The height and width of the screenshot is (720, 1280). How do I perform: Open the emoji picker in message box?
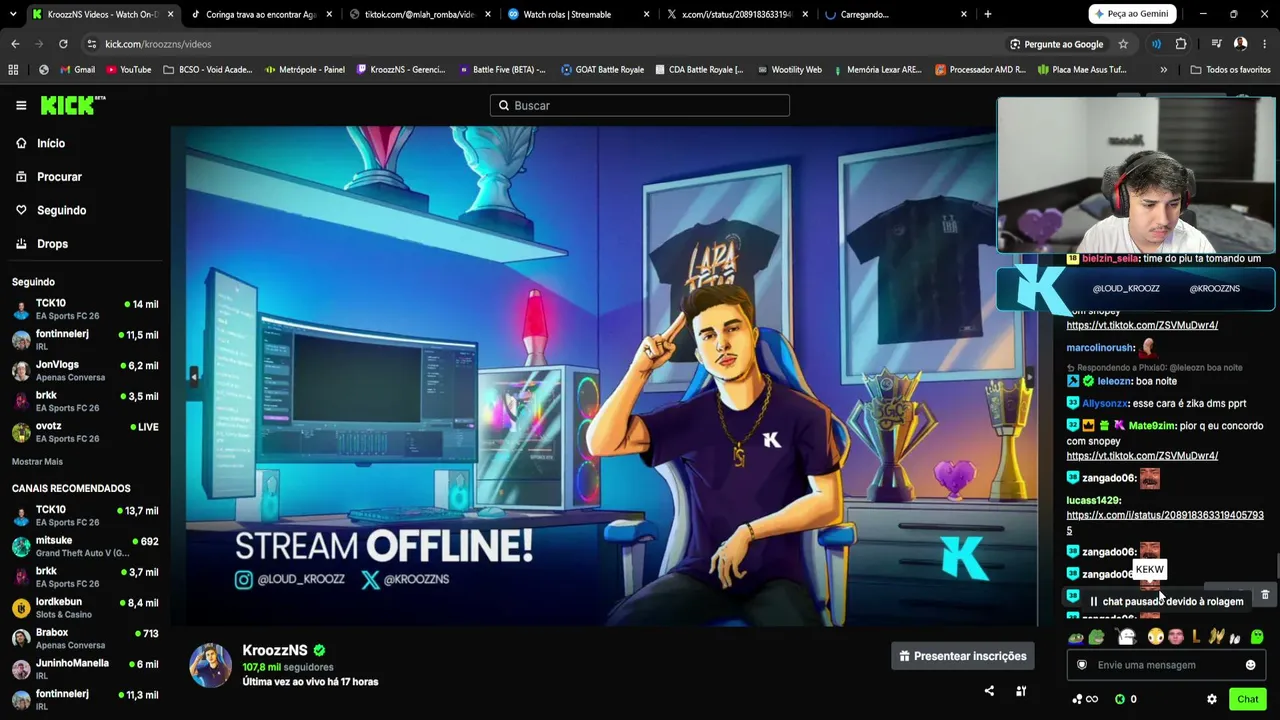[x=1250, y=665]
